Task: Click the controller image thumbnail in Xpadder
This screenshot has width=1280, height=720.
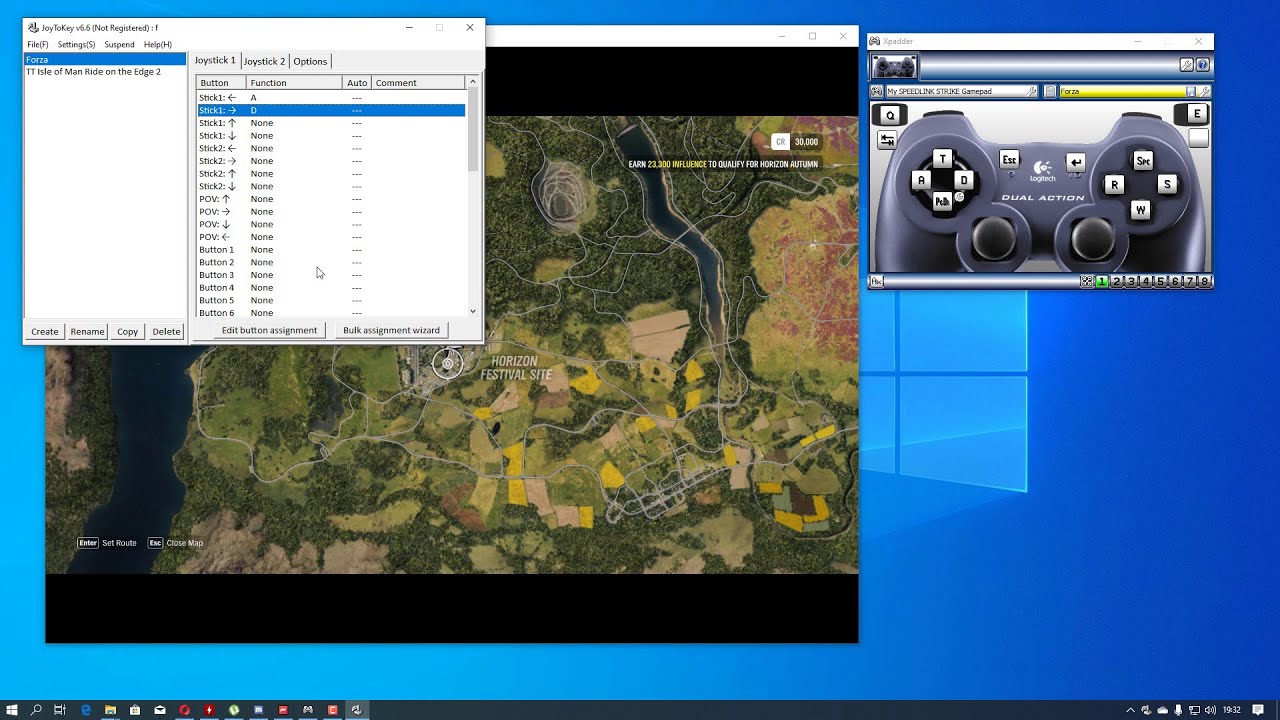Action: 894,67
